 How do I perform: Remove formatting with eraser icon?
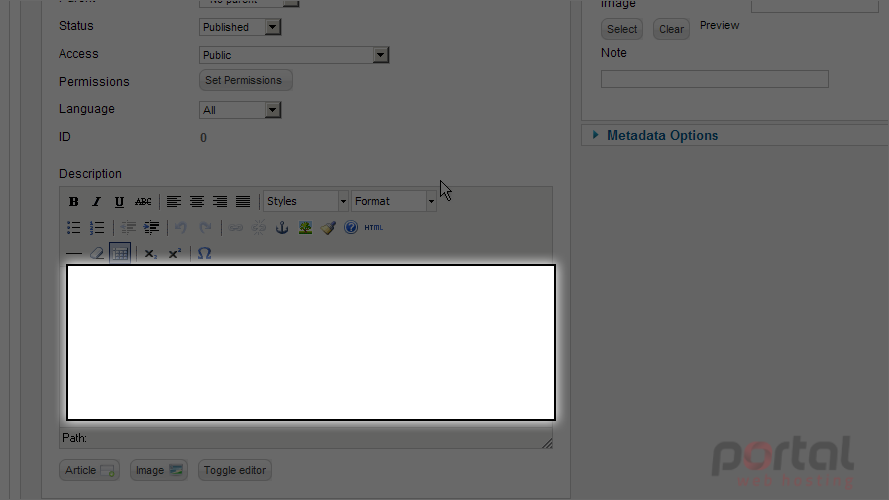(x=97, y=253)
